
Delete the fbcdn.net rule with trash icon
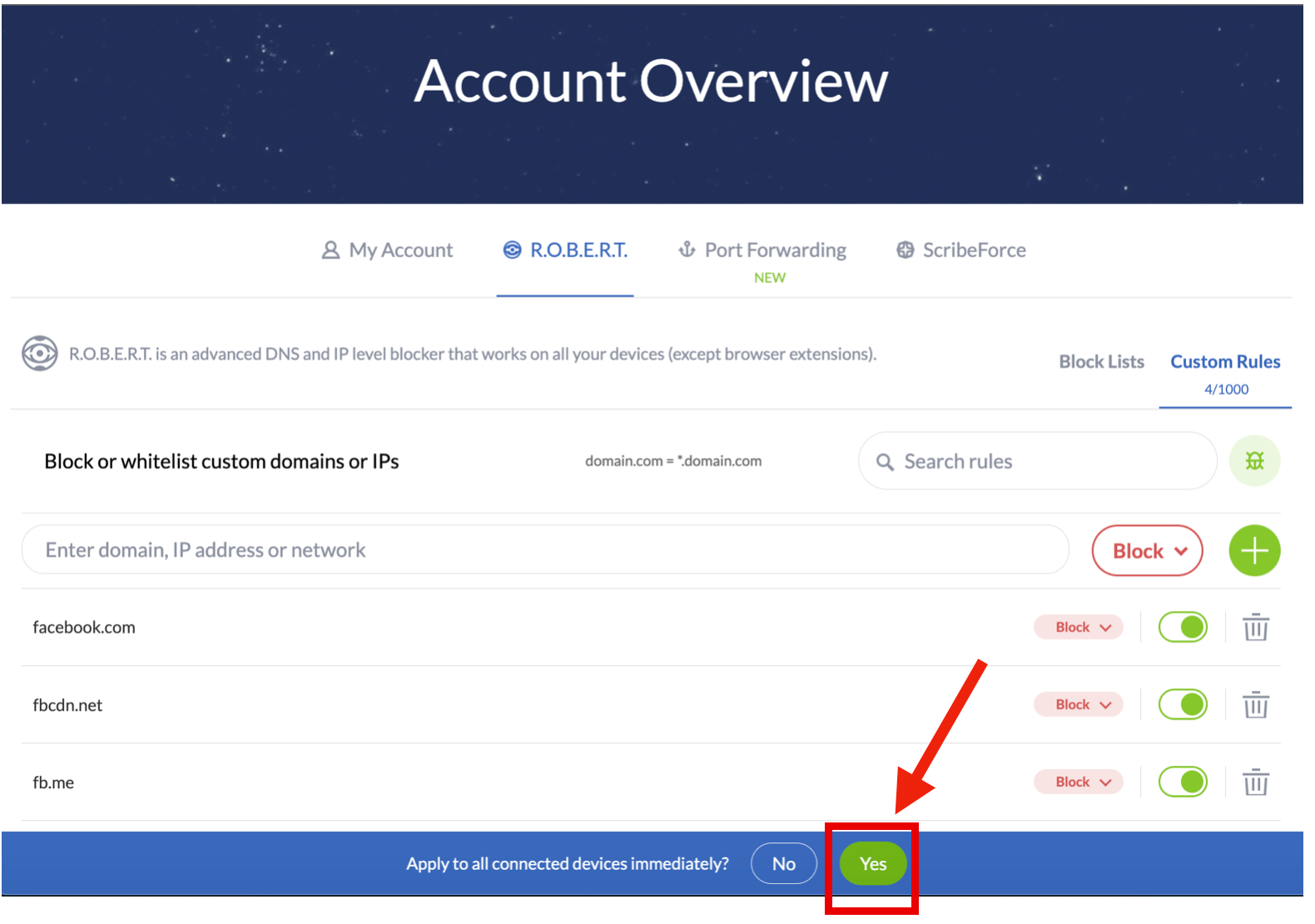click(x=1255, y=705)
